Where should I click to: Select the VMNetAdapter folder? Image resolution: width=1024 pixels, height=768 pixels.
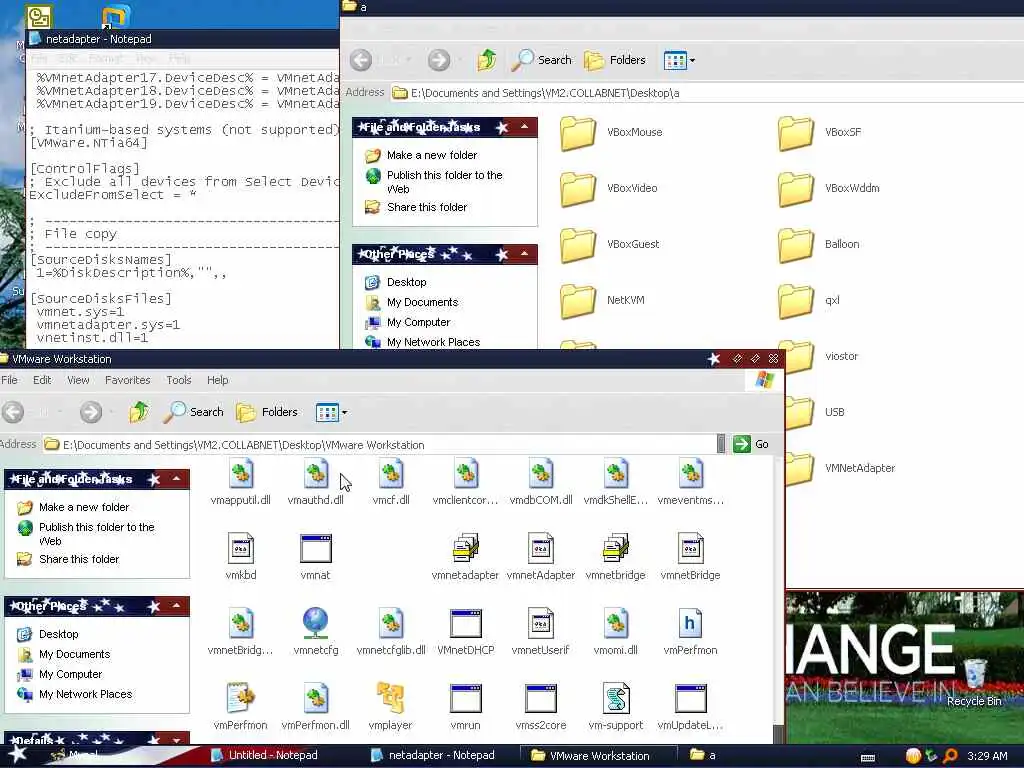coord(840,468)
